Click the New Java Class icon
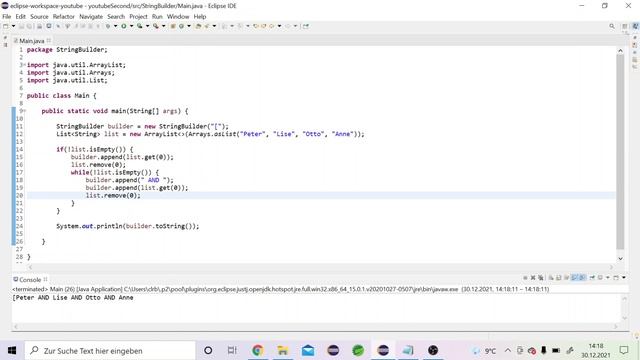Screen dimensions: 640x360 [x=181, y=26]
